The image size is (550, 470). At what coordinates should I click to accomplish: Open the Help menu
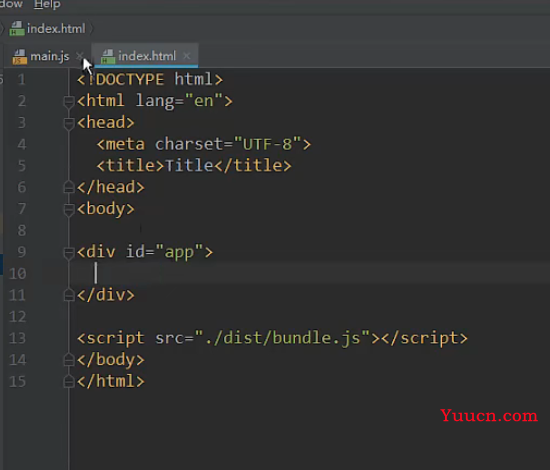click(47, 5)
